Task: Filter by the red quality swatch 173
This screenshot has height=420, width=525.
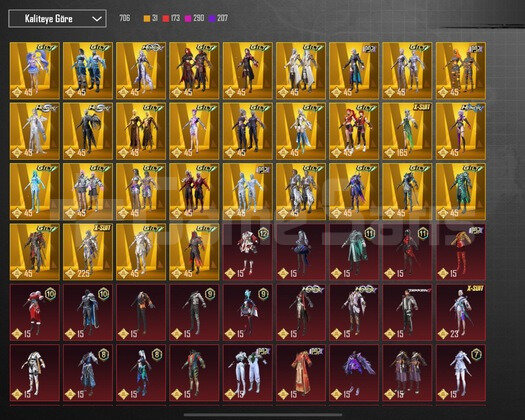Action: [171, 18]
